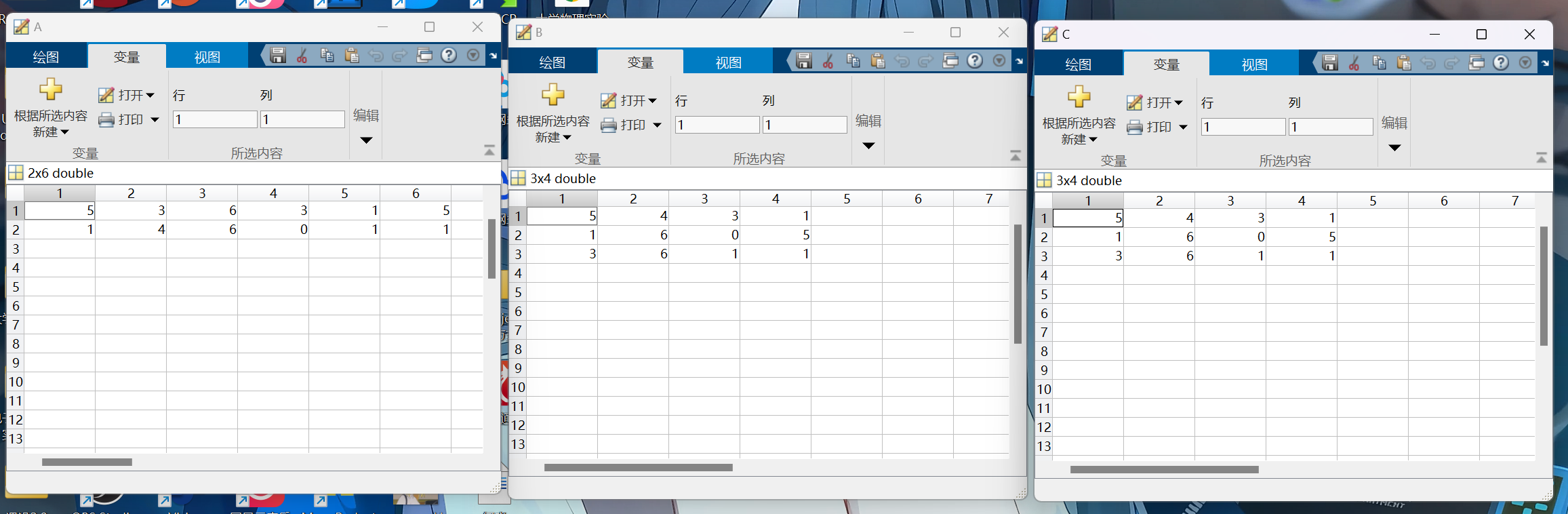Click the Copy icon in window C toolbar
The height and width of the screenshot is (514, 1568).
pyautogui.click(x=1379, y=63)
